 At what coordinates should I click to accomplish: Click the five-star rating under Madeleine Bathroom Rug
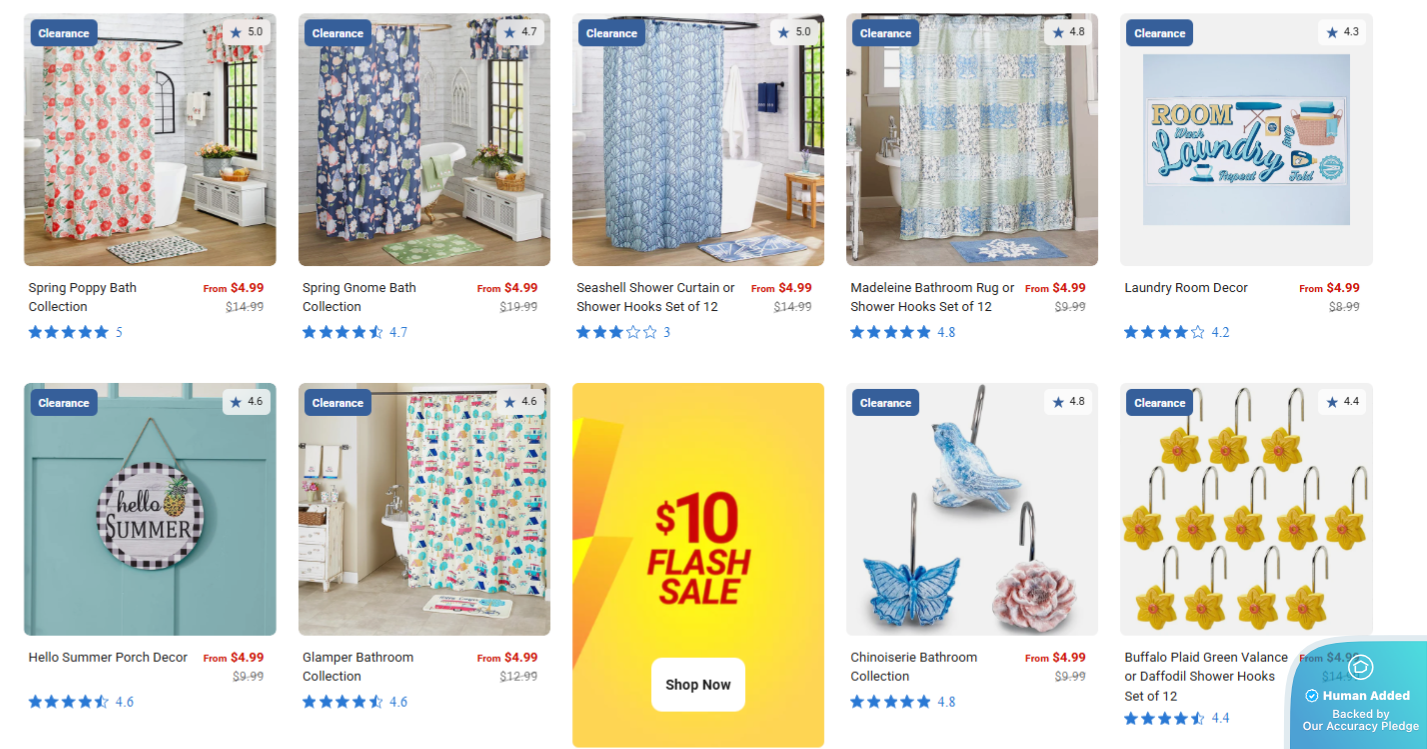tap(890, 332)
